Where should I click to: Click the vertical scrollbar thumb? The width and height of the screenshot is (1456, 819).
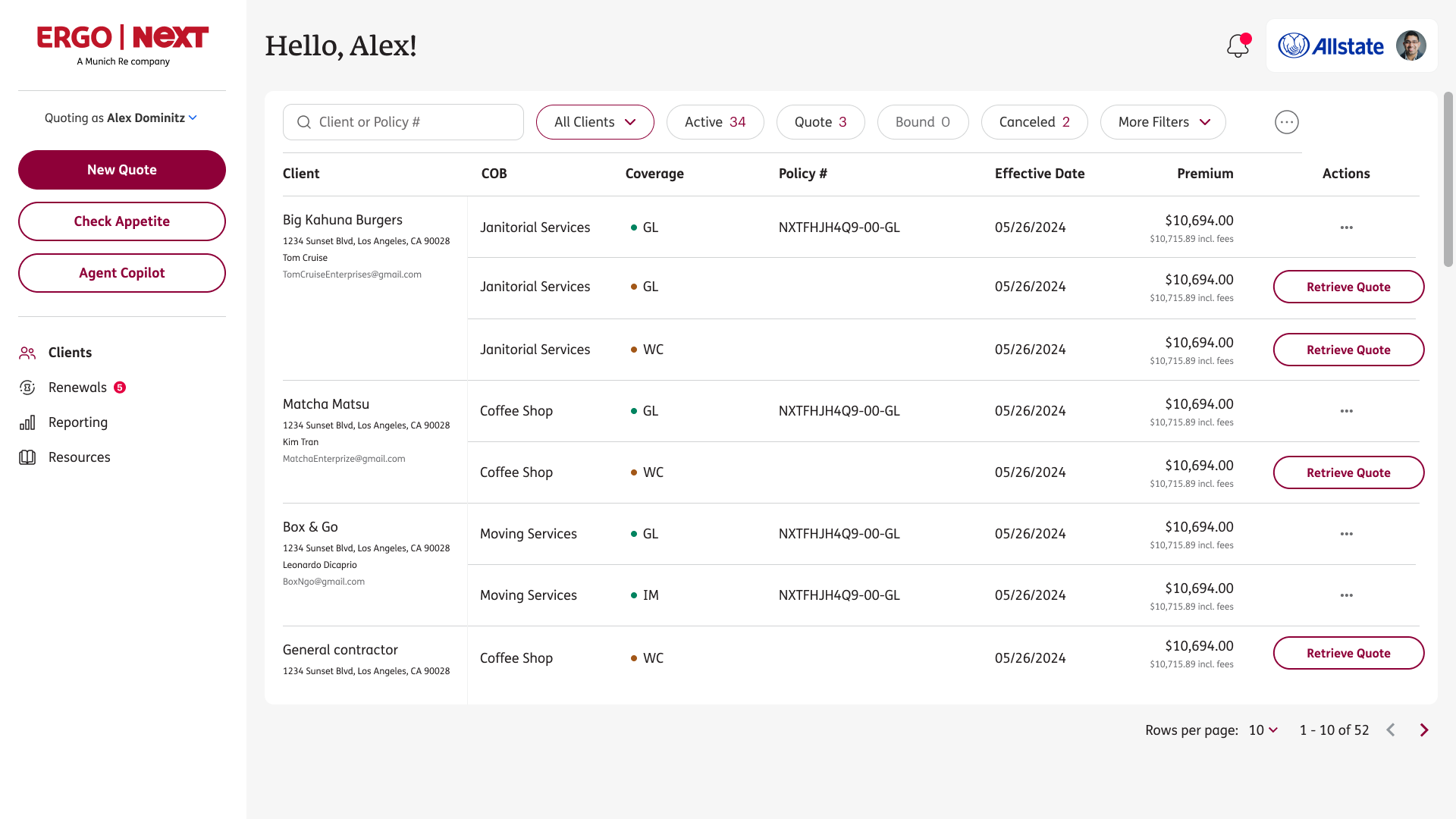click(x=1448, y=179)
